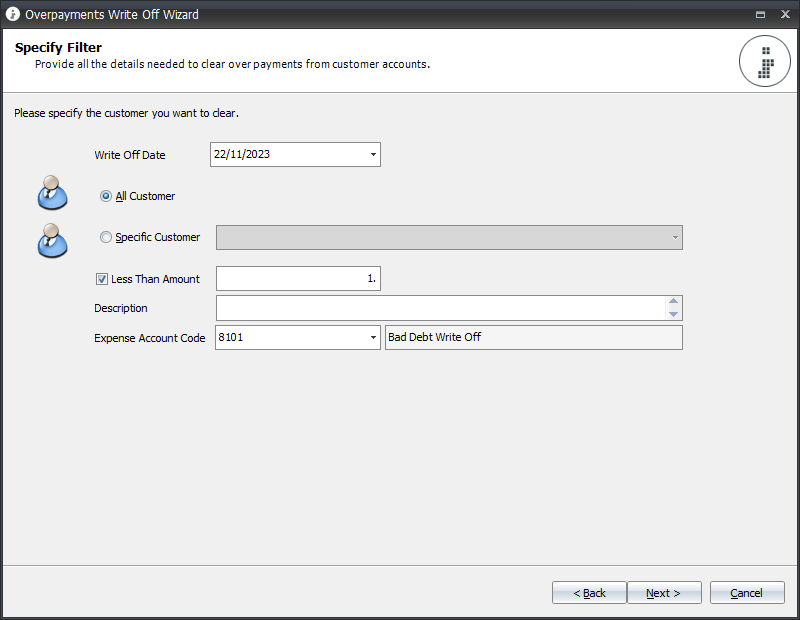Click the 8101 account code field

[x=291, y=337]
